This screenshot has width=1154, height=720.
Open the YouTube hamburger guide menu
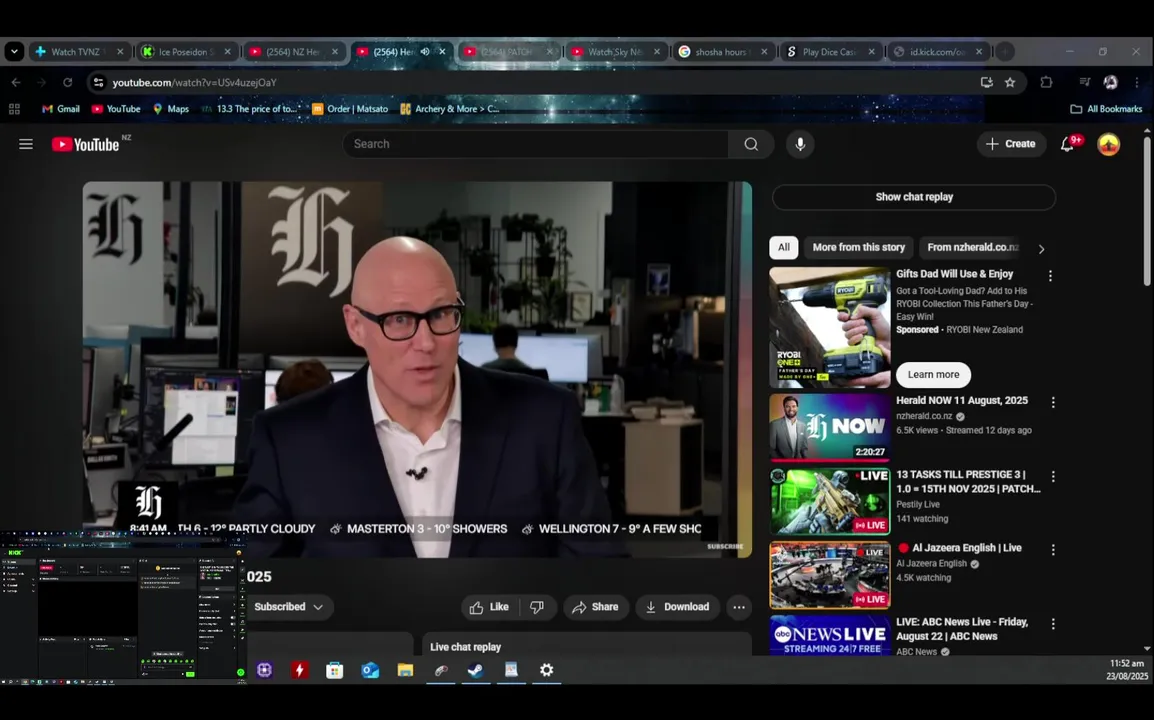click(26, 144)
